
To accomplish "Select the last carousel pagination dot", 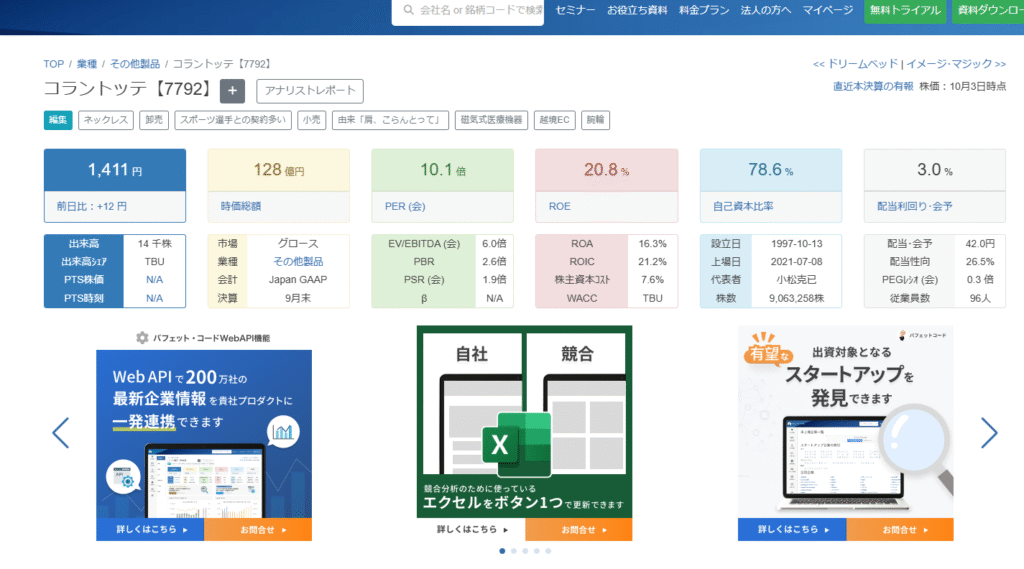I will pos(548,551).
